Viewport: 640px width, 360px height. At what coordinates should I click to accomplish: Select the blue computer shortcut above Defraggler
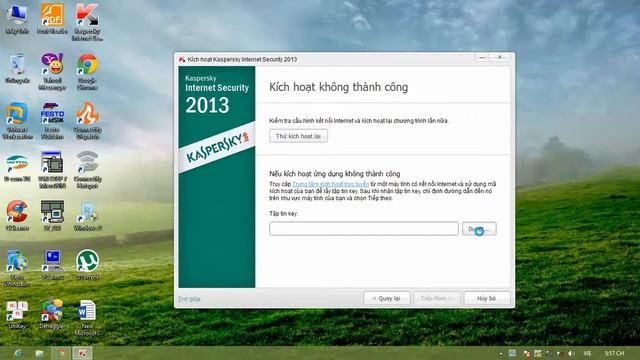(52, 265)
